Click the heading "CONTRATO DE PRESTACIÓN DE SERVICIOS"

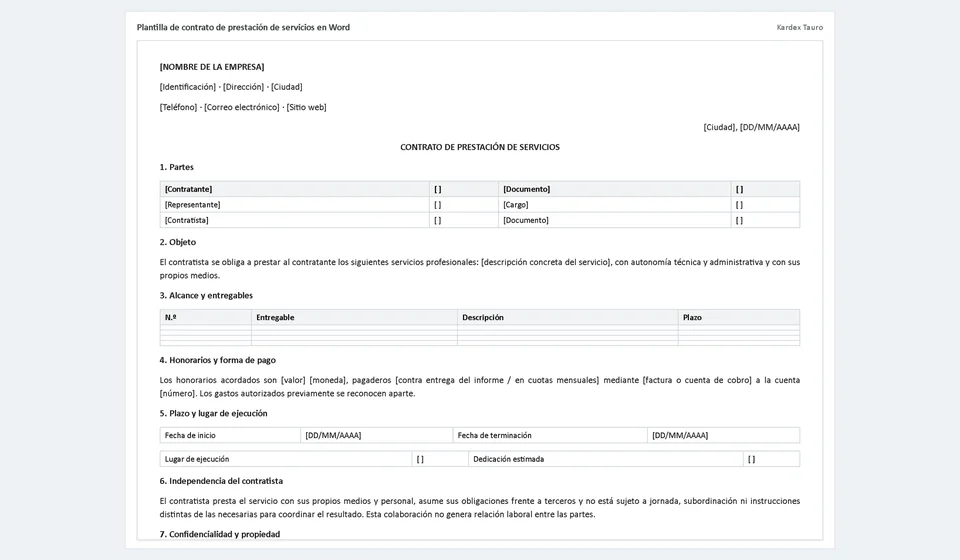pos(480,147)
